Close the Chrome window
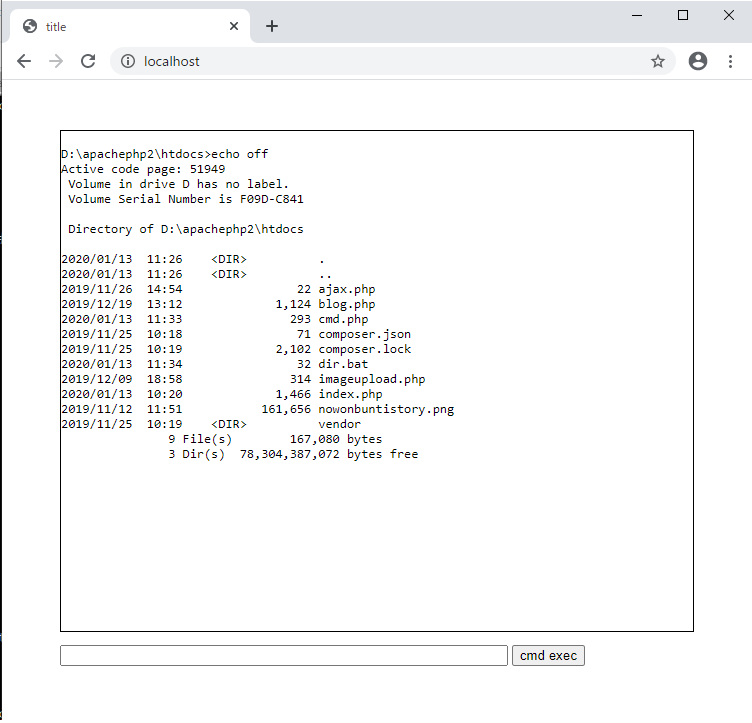This screenshot has height=723, width=752. pos(729,14)
